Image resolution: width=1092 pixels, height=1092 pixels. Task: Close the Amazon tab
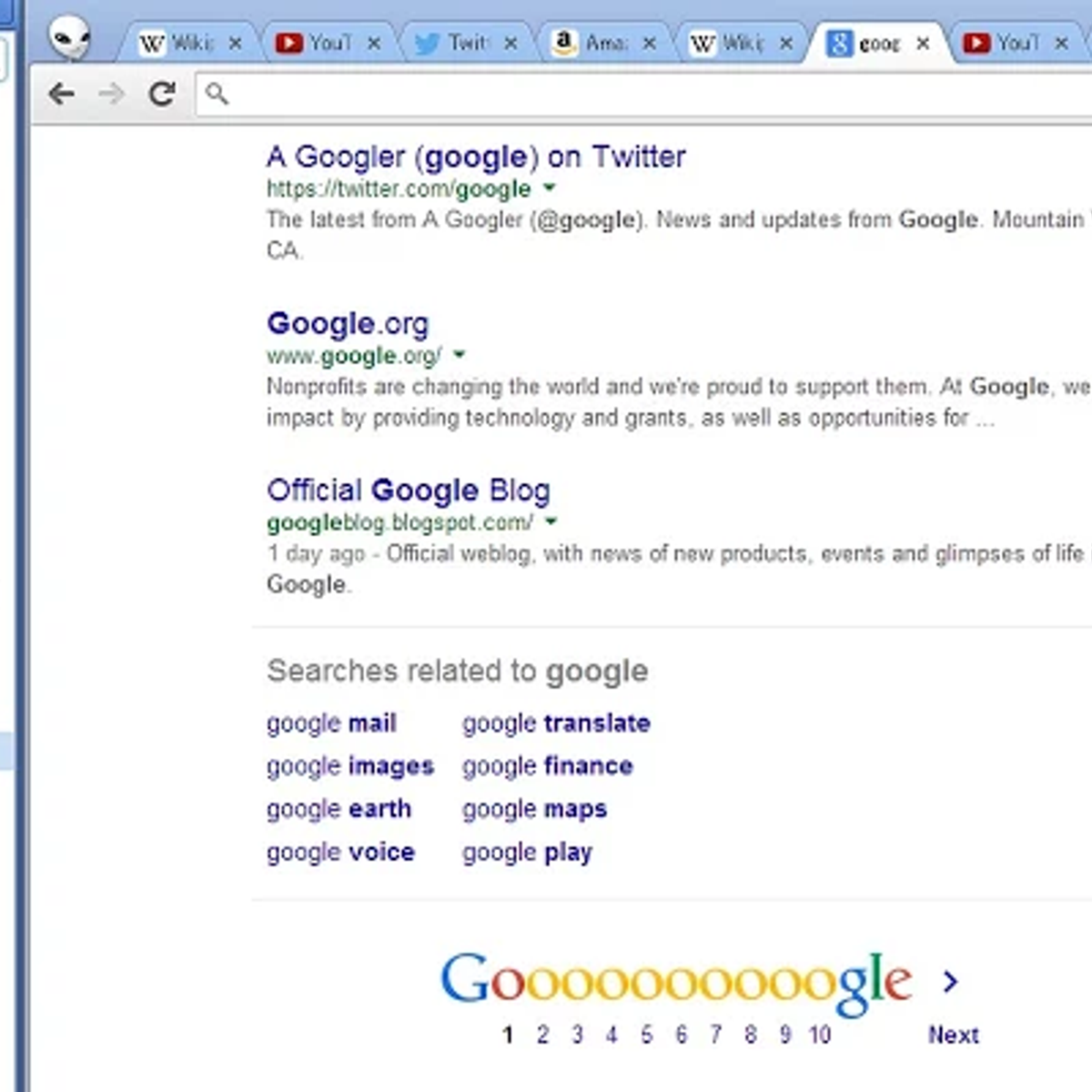(649, 43)
